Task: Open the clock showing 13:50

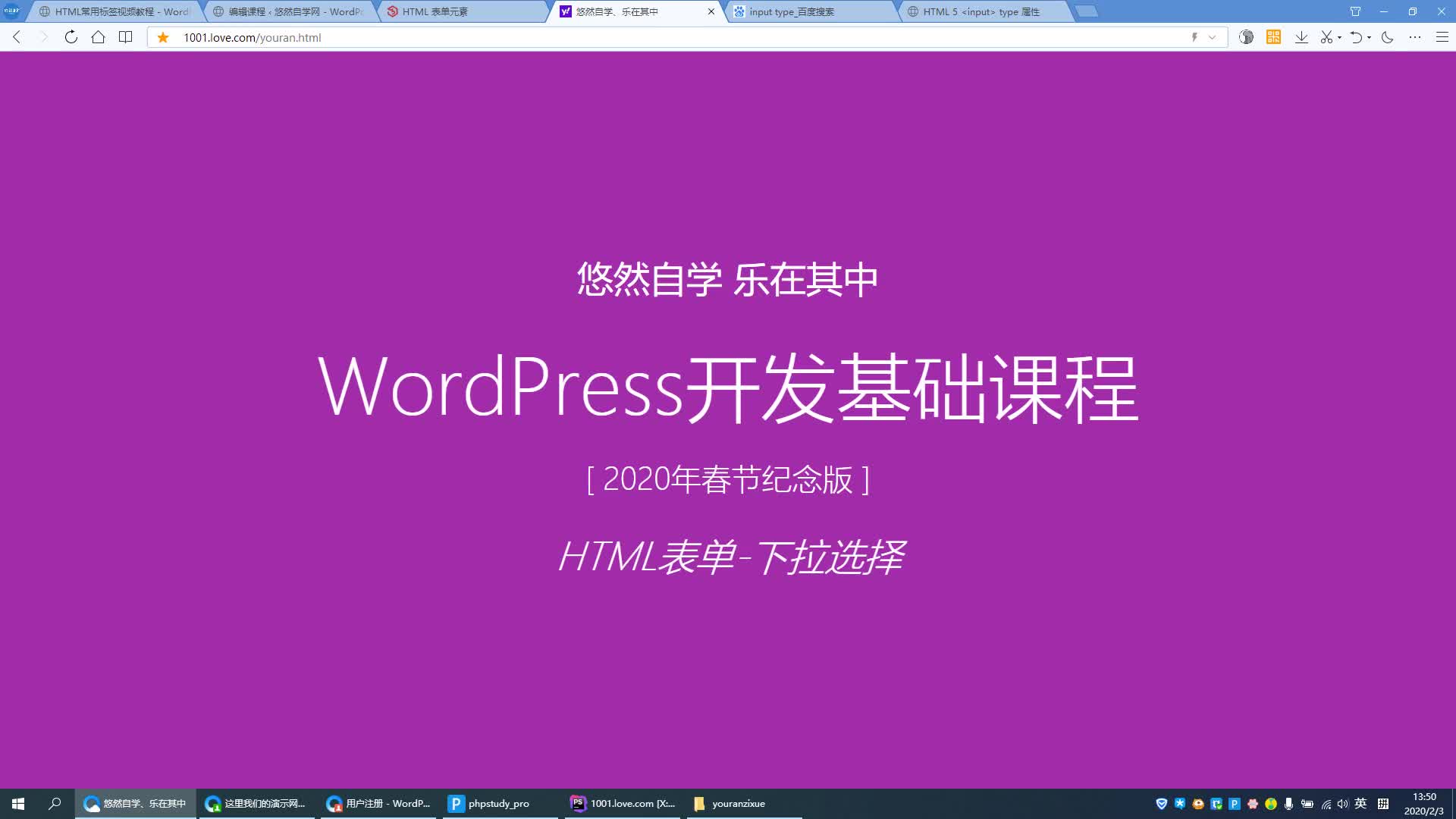Action: point(1423,804)
